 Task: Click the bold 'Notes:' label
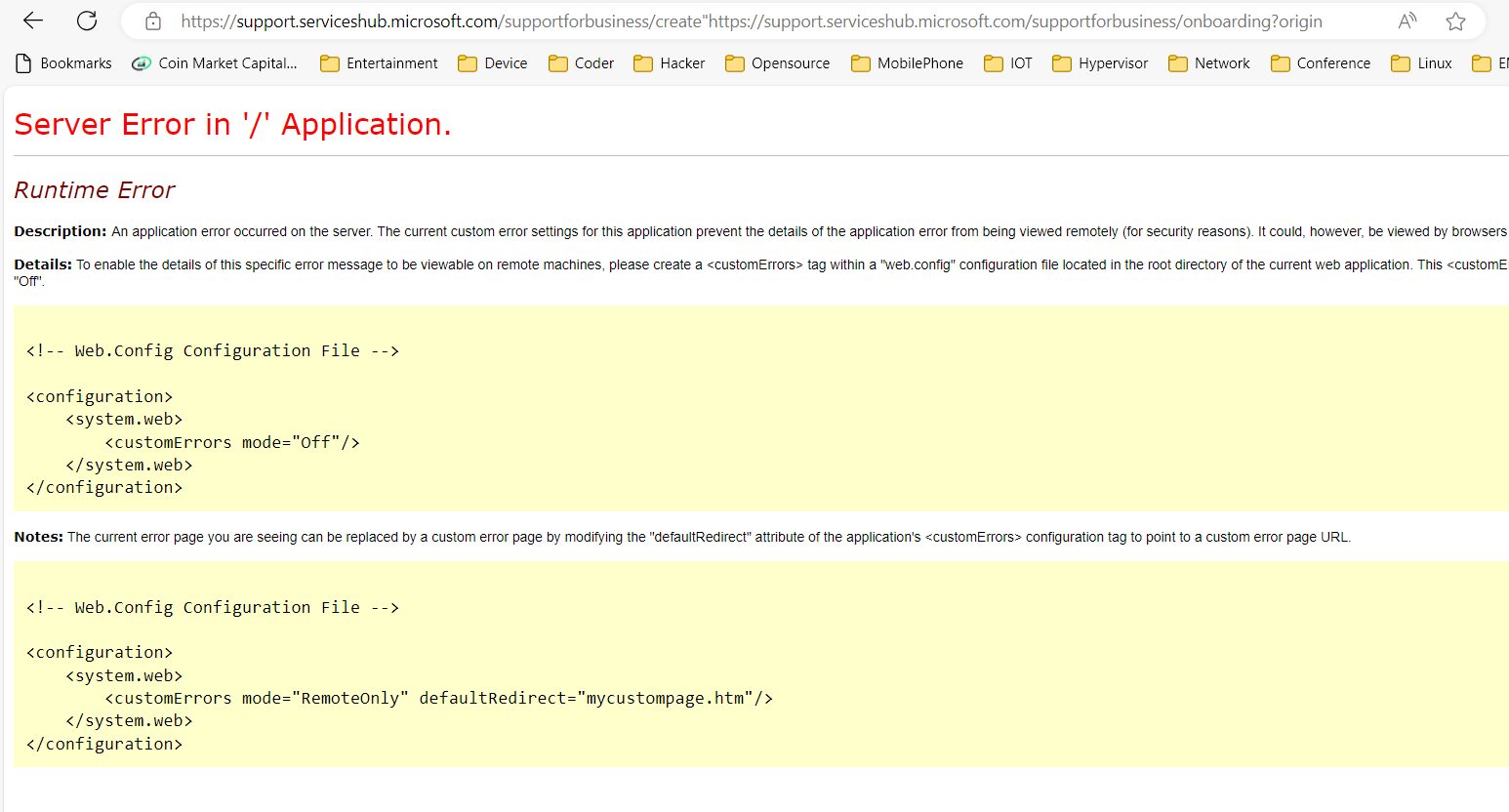(x=39, y=537)
